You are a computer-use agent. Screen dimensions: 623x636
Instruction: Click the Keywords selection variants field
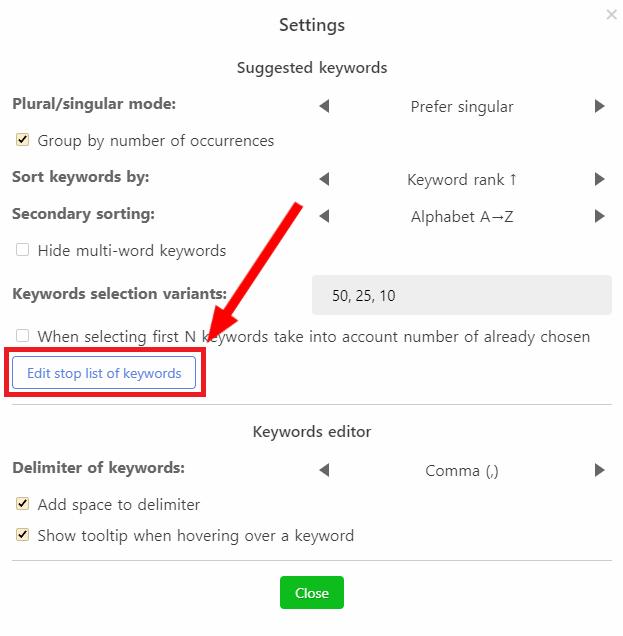[462, 295]
